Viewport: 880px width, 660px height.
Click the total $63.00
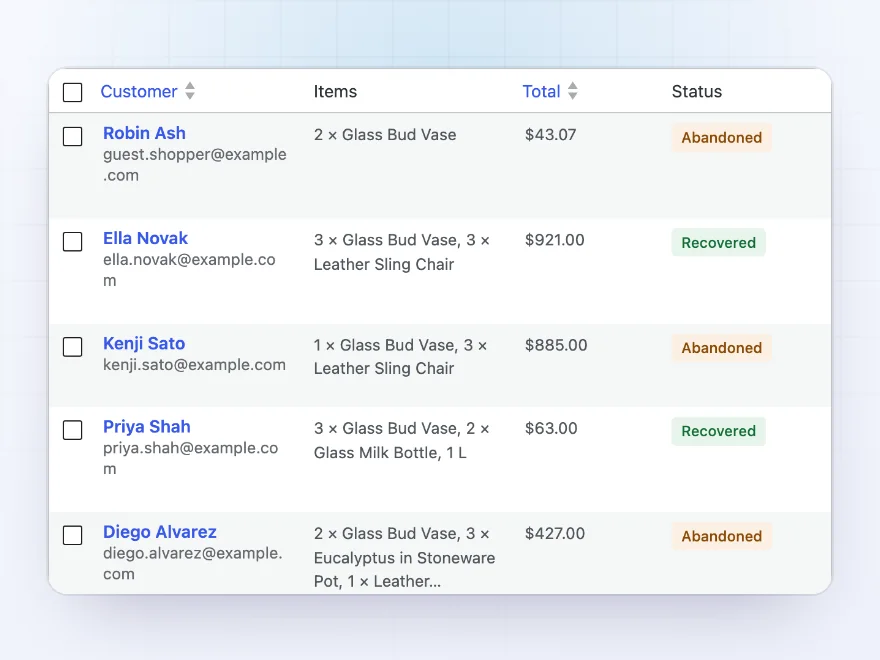tap(551, 428)
